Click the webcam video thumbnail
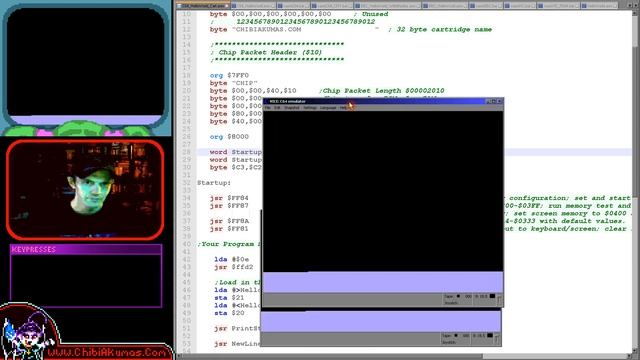Screen dimensions: 640x360 click(85, 190)
